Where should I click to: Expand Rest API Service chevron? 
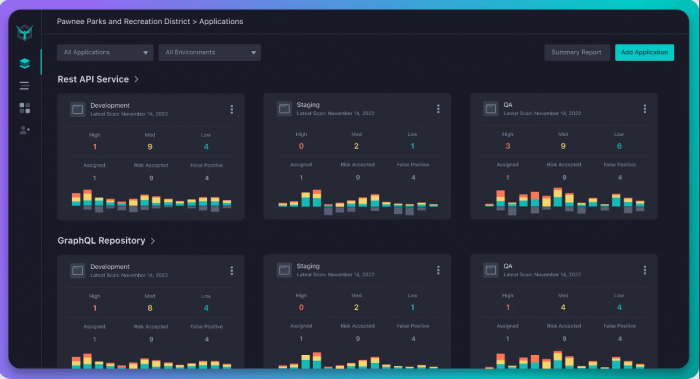[x=137, y=79]
